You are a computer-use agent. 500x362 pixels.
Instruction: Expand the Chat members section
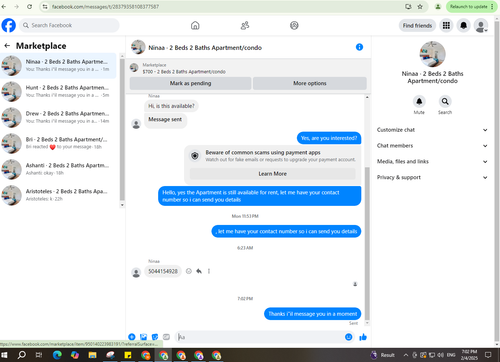point(432,146)
